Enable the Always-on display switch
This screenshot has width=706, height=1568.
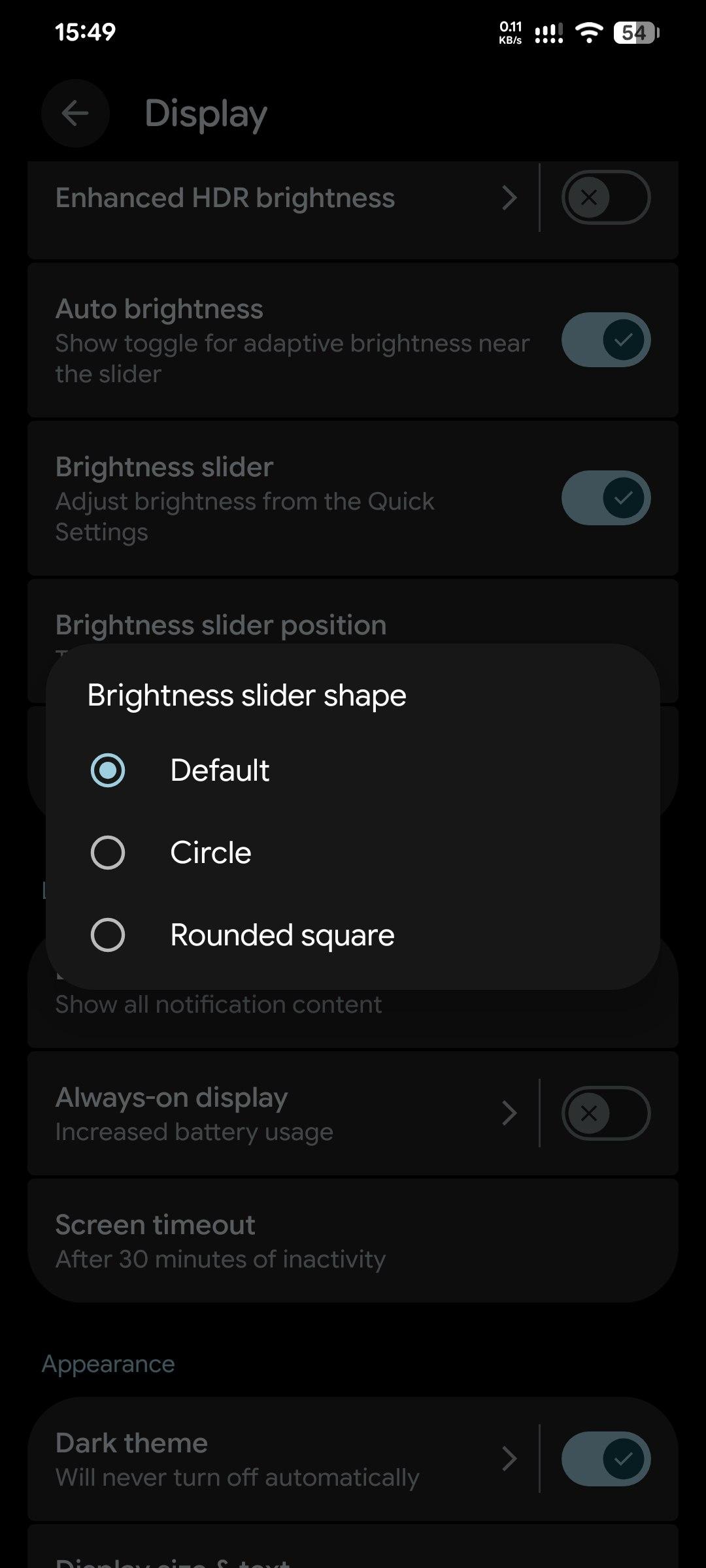coord(605,1113)
